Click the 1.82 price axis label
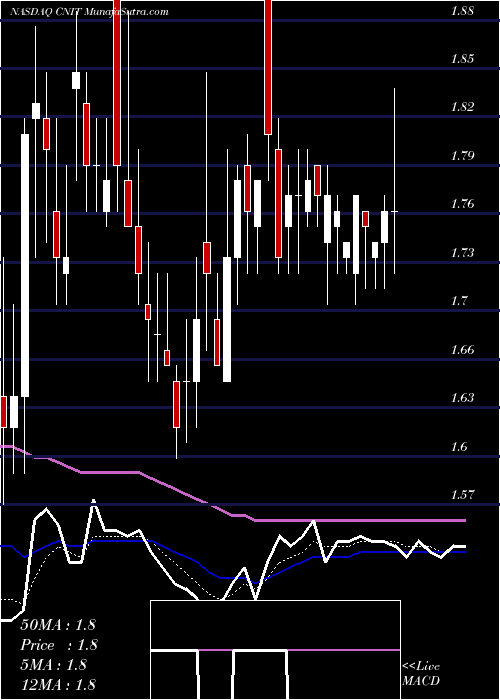This screenshot has height=700, width=500. tap(462, 107)
